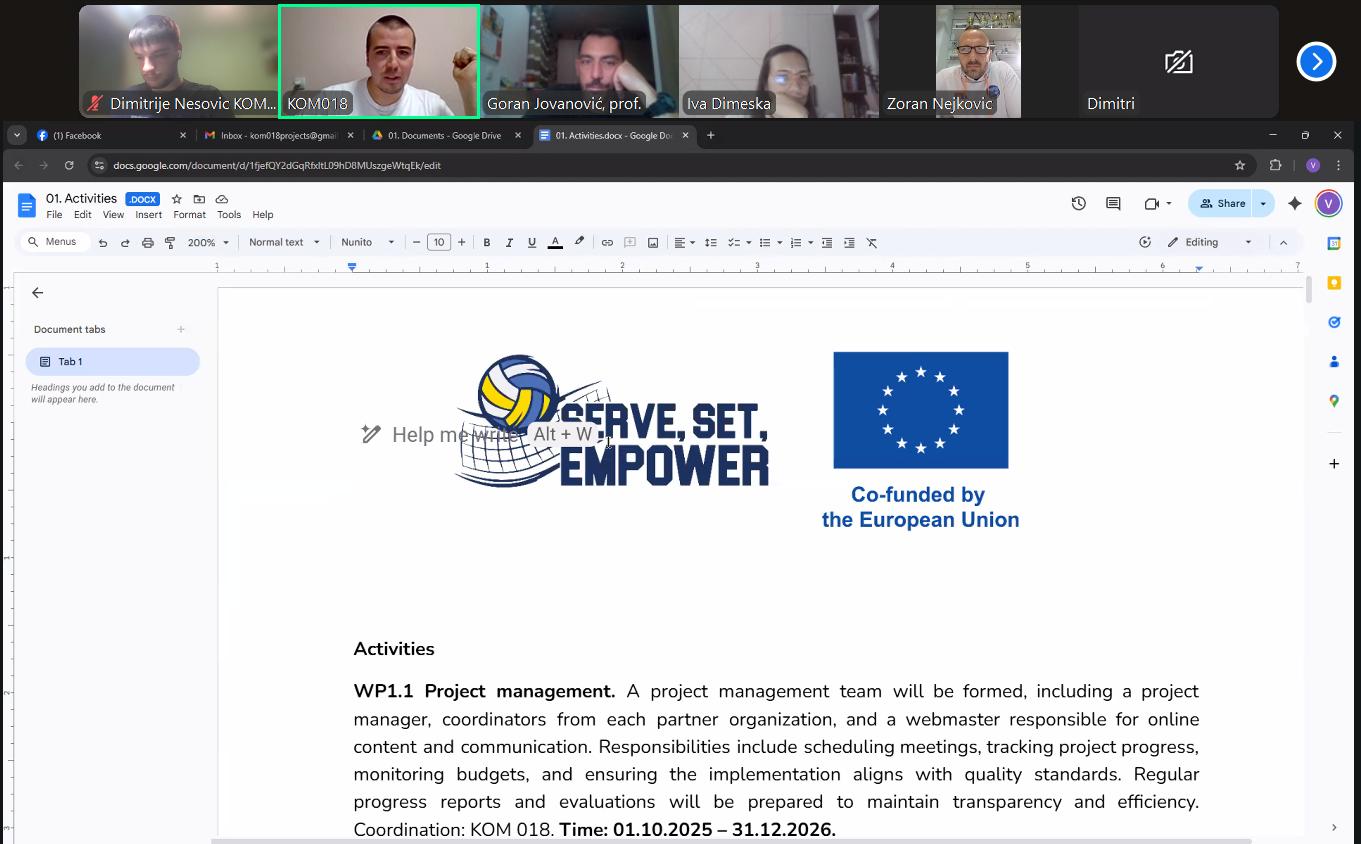Viewport: 1361px width, 844px height.
Task: Toggle underline formatting
Action: (x=531, y=242)
